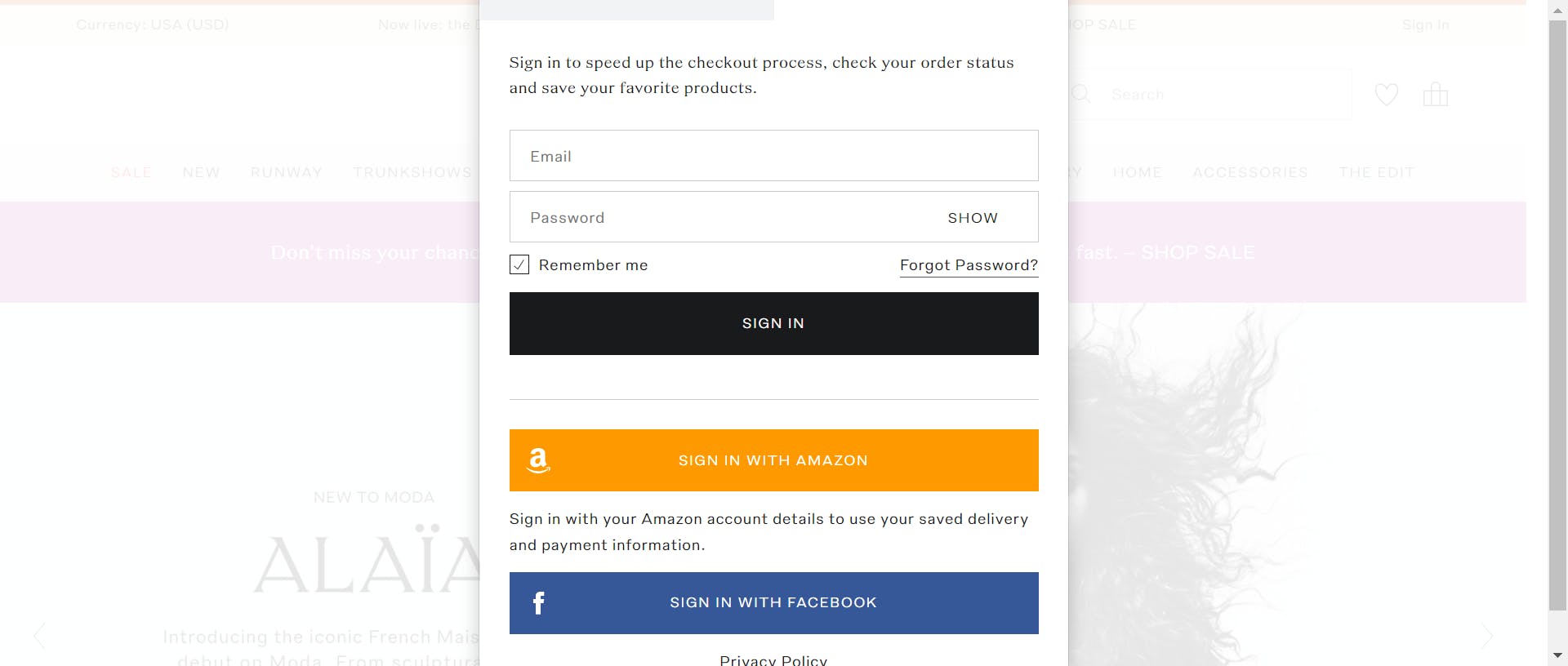Open the Forgot Password link
Image resolution: width=1568 pixels, height=666 pixels.
[x=969, y=265]
